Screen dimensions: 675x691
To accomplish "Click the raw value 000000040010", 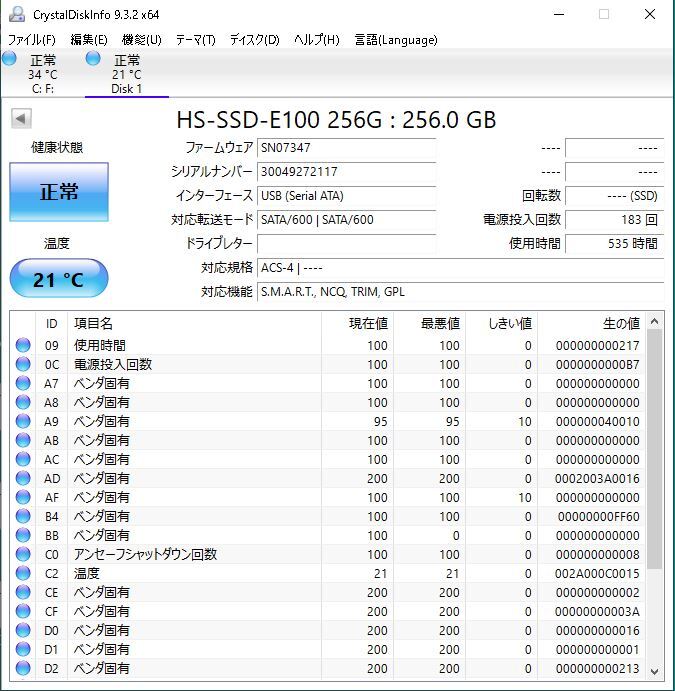I will [x=597, y=421].
